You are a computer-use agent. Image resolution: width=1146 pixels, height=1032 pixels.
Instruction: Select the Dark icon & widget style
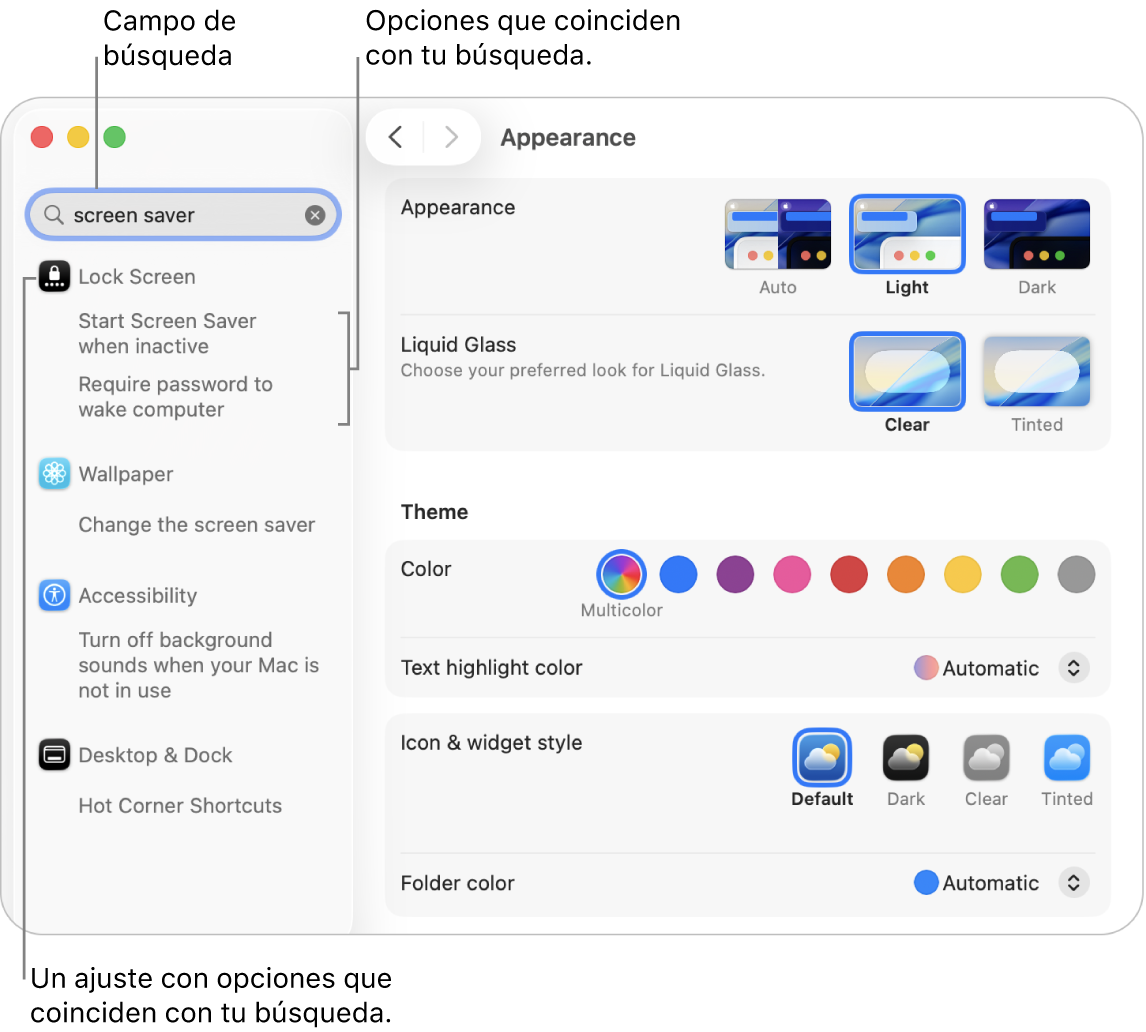(905, 758)
